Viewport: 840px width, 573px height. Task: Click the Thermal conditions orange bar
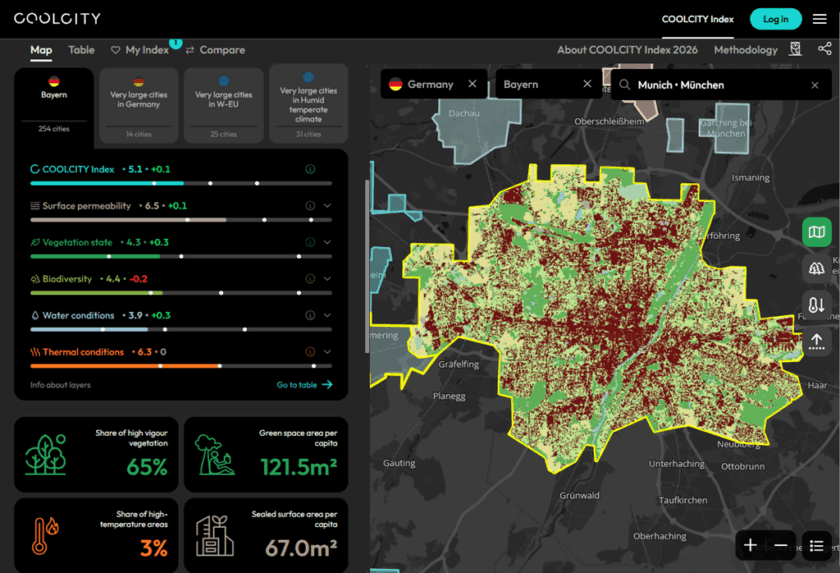click(x=181, y=366)
